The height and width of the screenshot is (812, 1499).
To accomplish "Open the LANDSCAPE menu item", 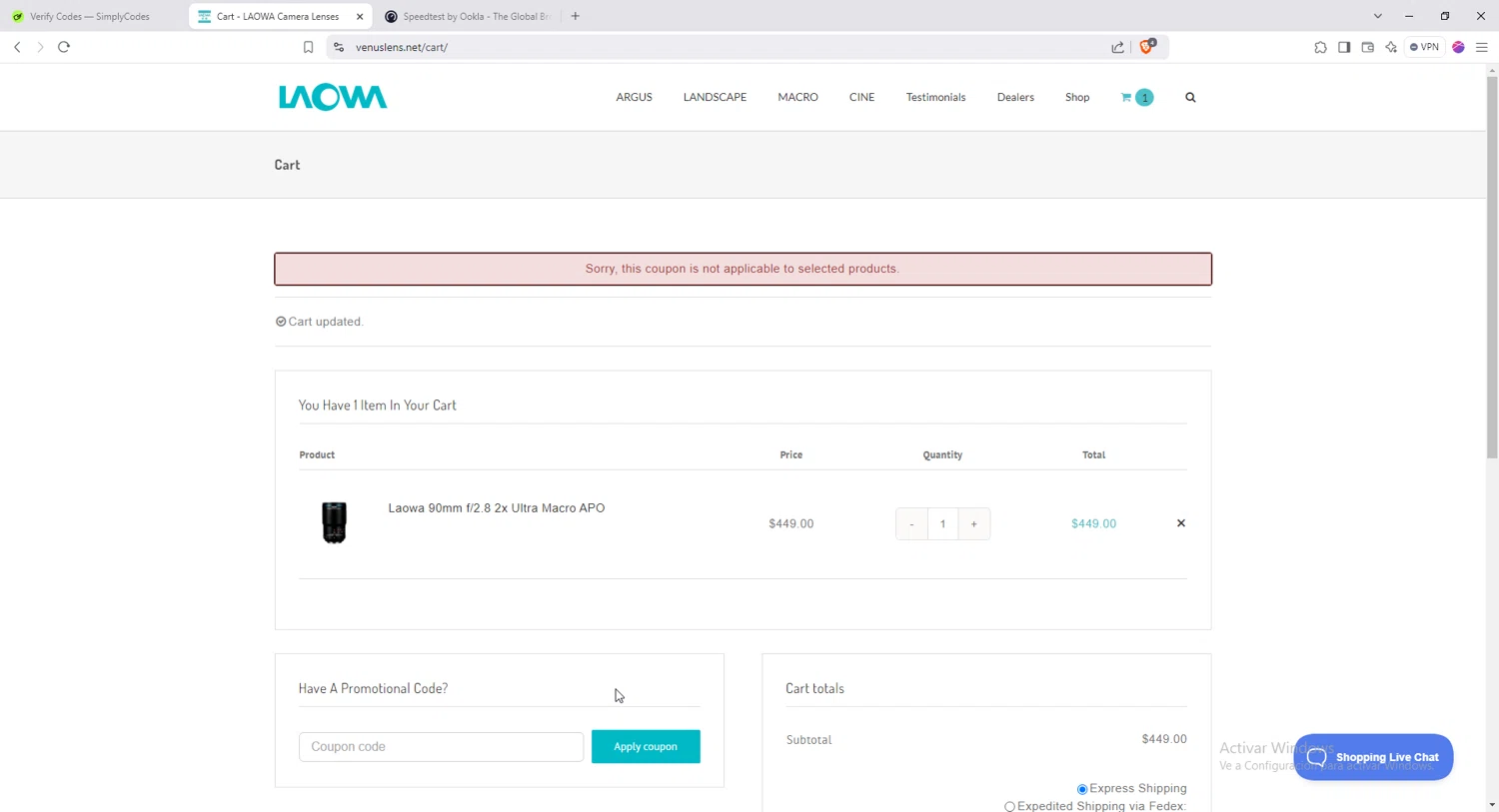I will coord(715,97).
